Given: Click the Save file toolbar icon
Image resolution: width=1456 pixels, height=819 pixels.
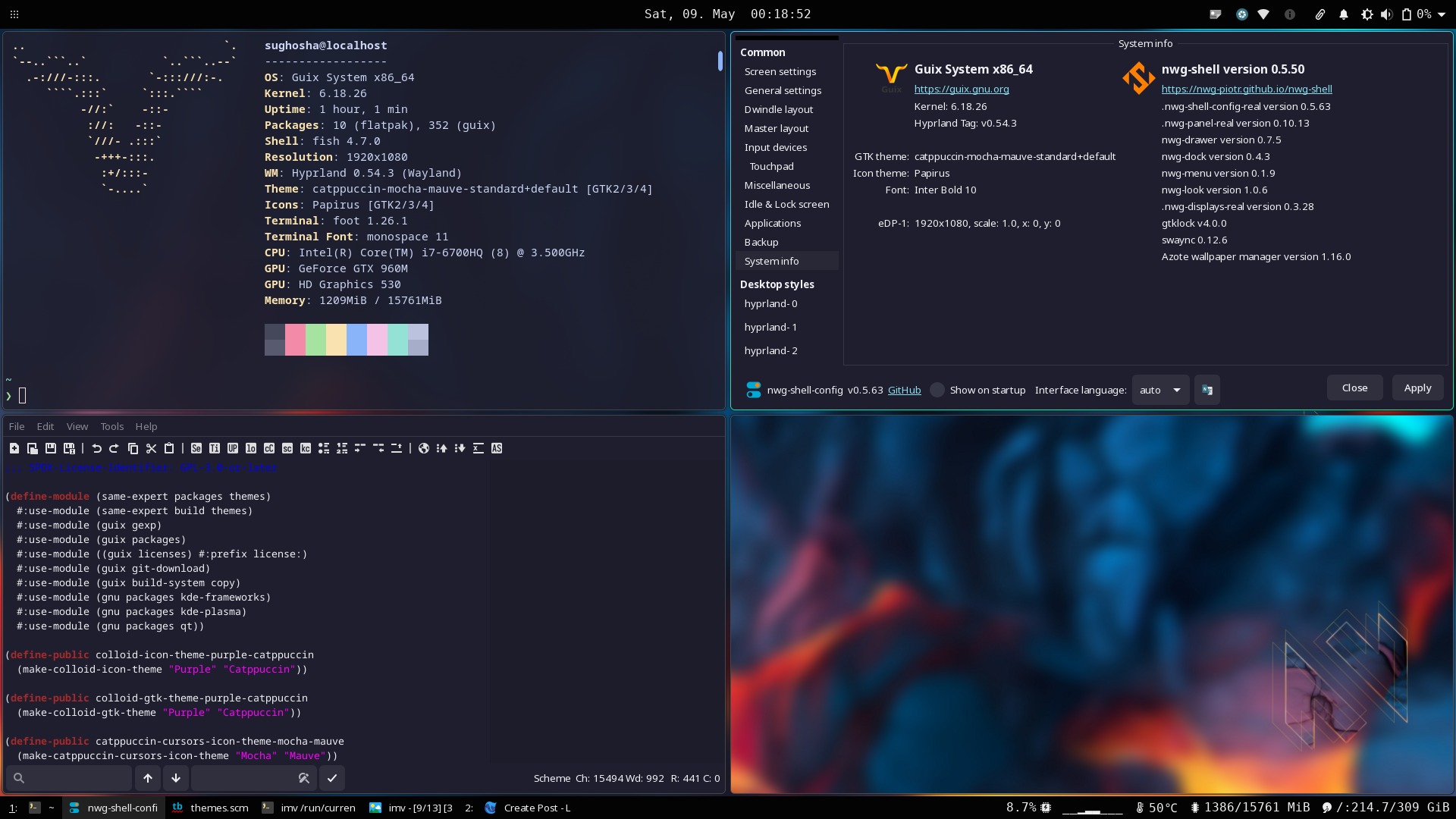Looking at the screenshot, I should coord(51,448).
